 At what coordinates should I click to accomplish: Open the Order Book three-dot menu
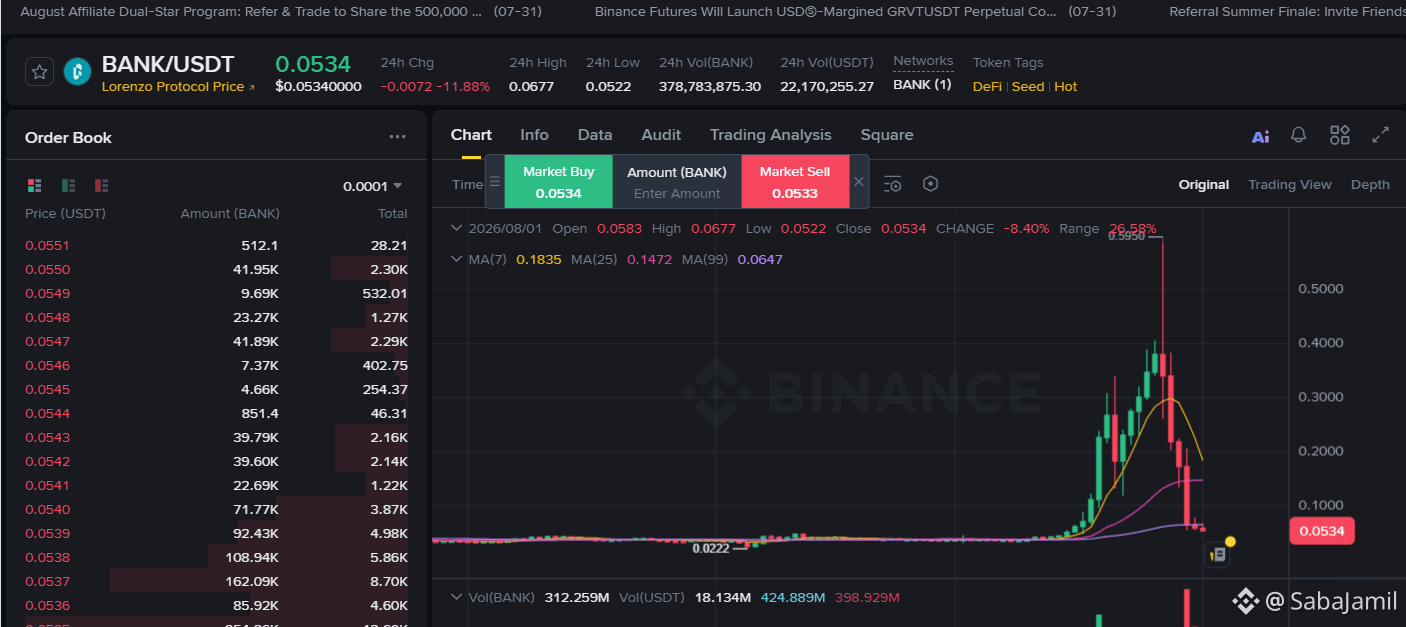pos(398,137)
